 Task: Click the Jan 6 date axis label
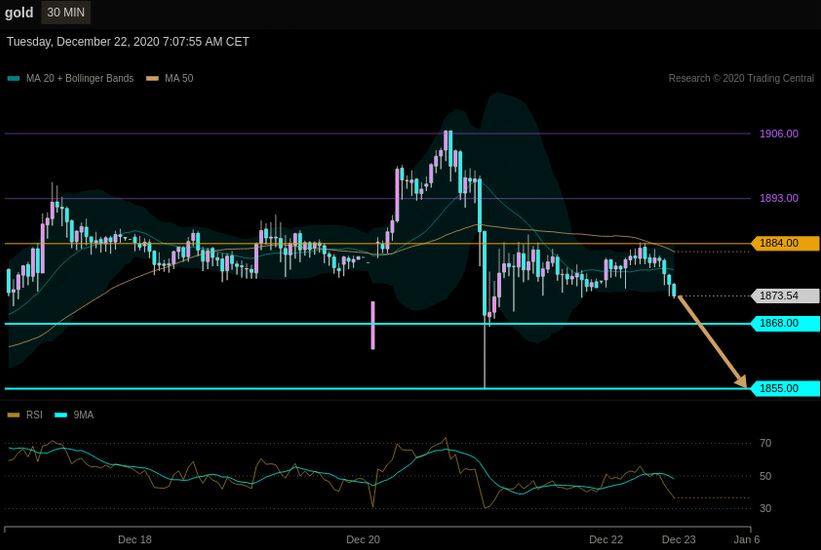click(747, 540)
